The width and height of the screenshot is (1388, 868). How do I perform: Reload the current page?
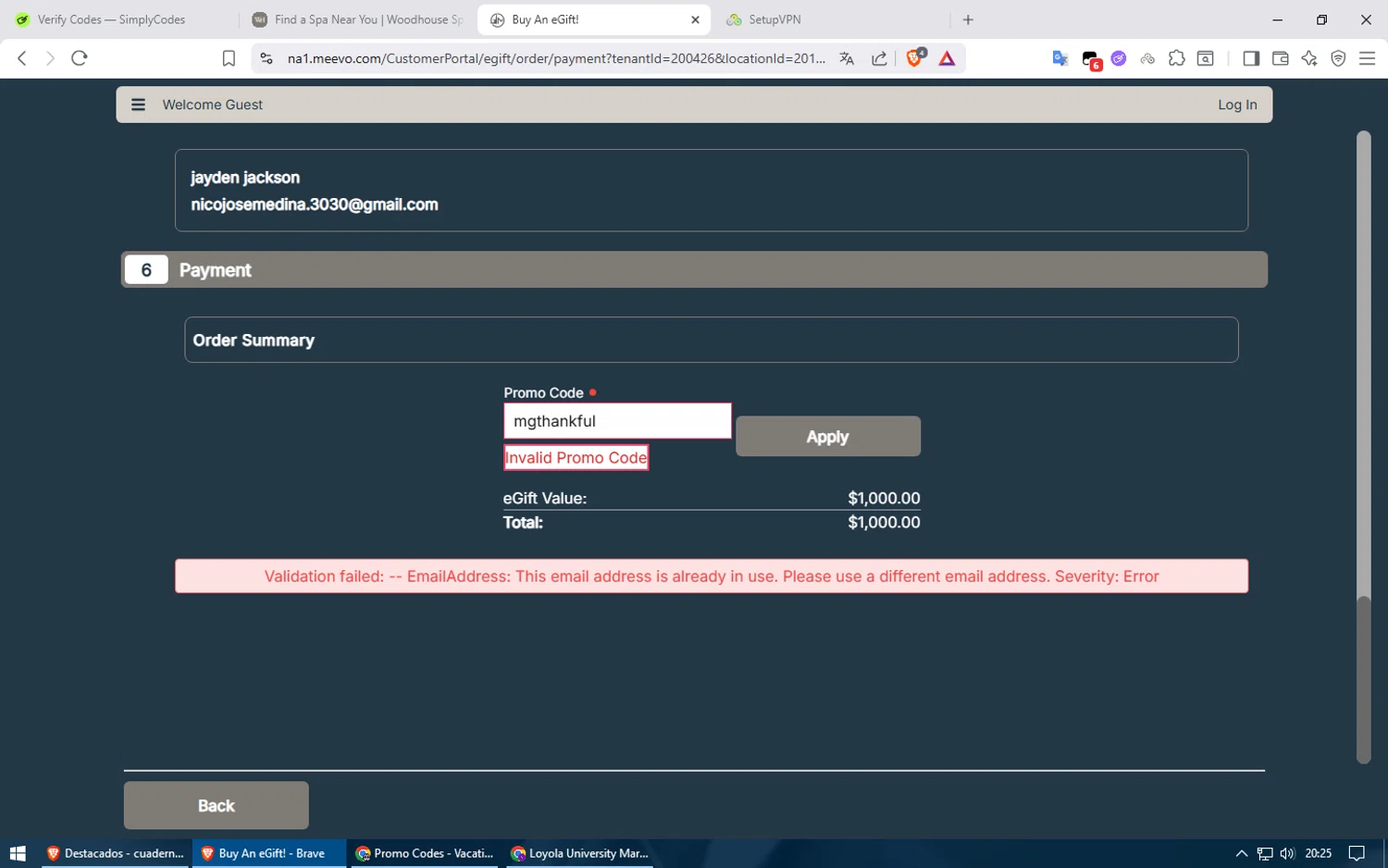click(80, 58)
